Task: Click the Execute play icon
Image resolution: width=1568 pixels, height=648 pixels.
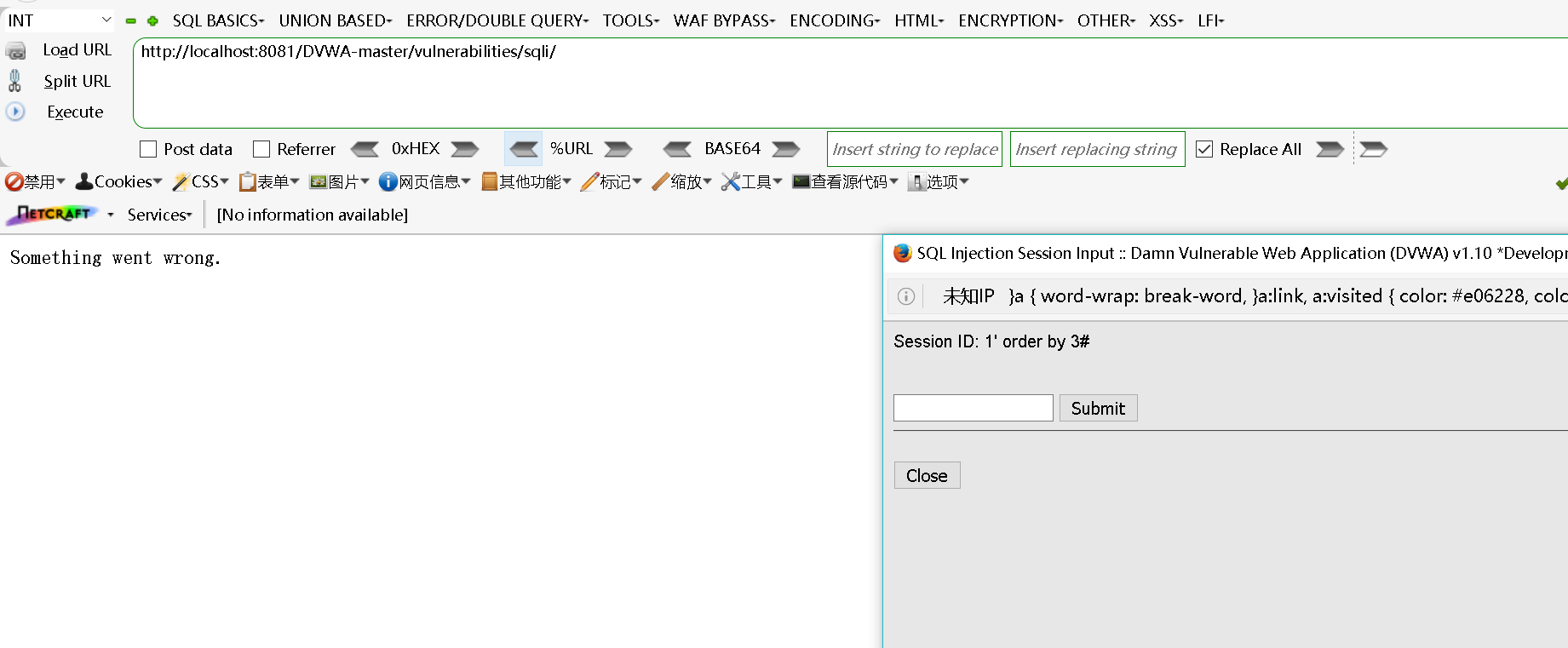Action: click(x=15, y=112)
